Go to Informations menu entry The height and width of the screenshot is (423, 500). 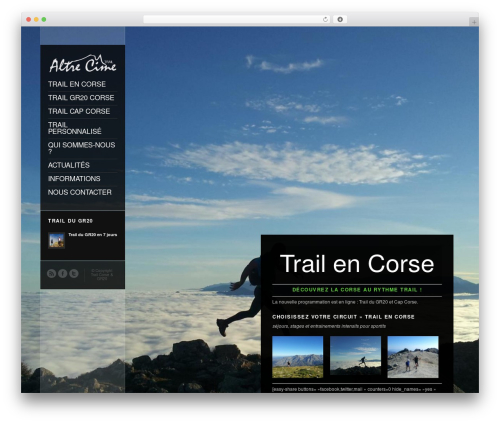74,179
